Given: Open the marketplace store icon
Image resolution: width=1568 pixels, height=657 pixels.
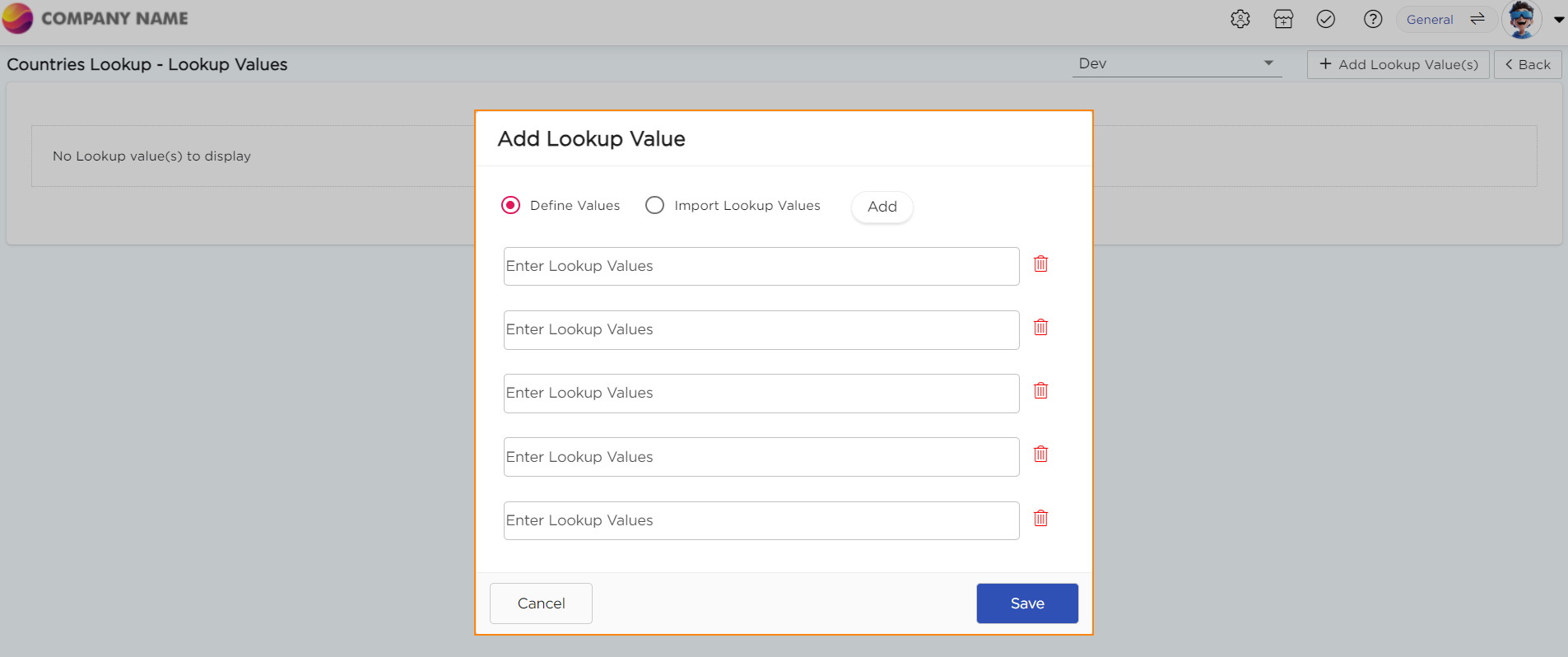Looking at the screenshot, I should pyautogui.click(x=1283, y=19).
